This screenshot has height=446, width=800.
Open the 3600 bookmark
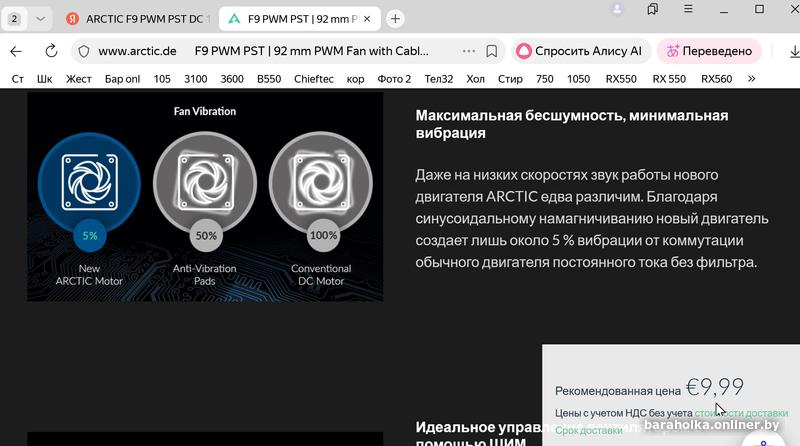click(x=232, y=79)
